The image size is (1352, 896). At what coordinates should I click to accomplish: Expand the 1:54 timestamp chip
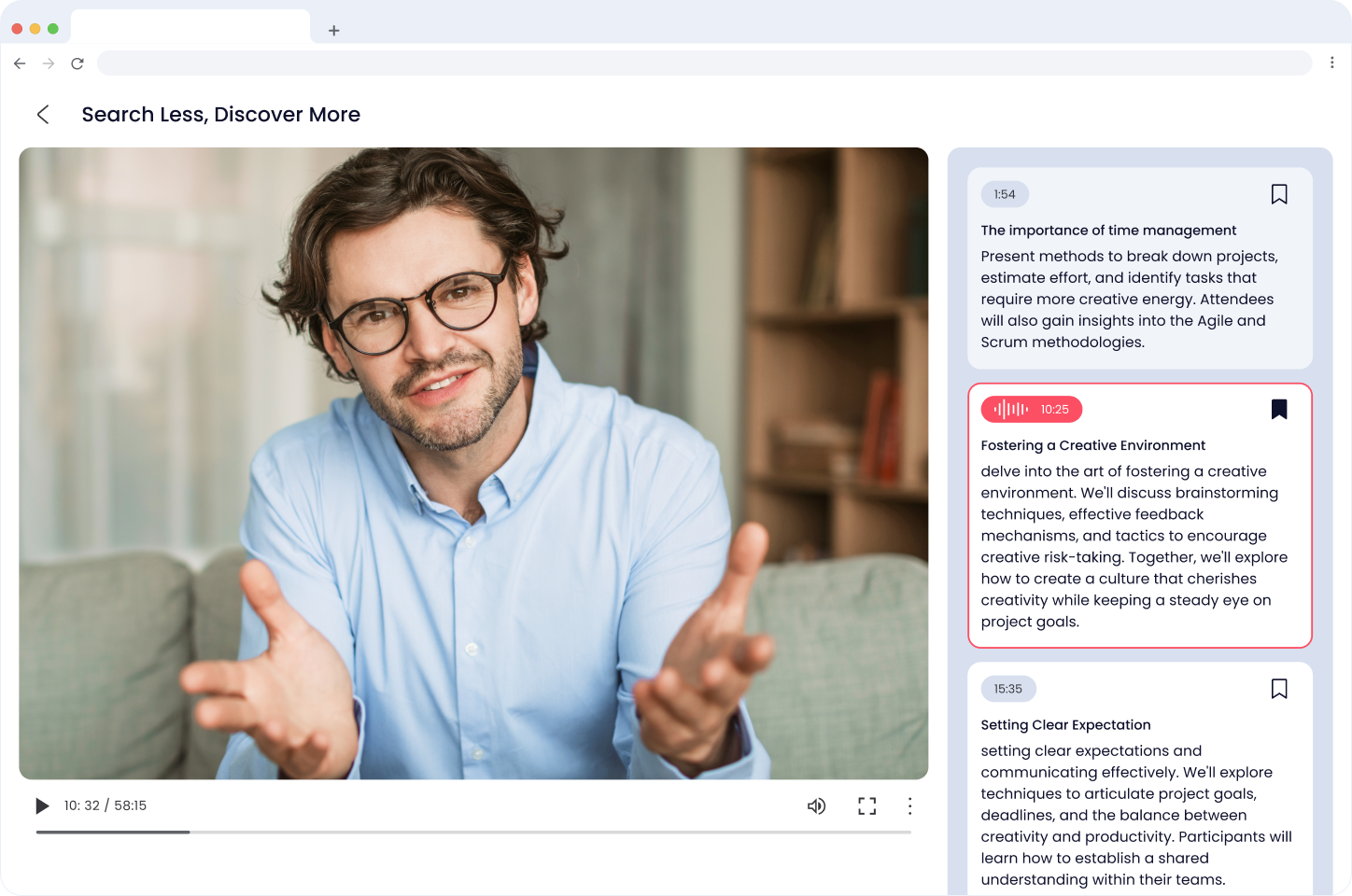(x=1005, y=194)
